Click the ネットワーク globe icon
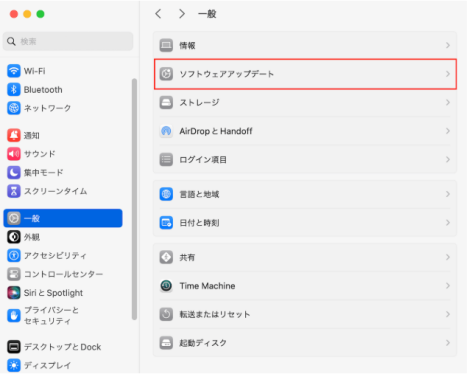The width and height of the screenshot is (470, 374). point(14,108)
